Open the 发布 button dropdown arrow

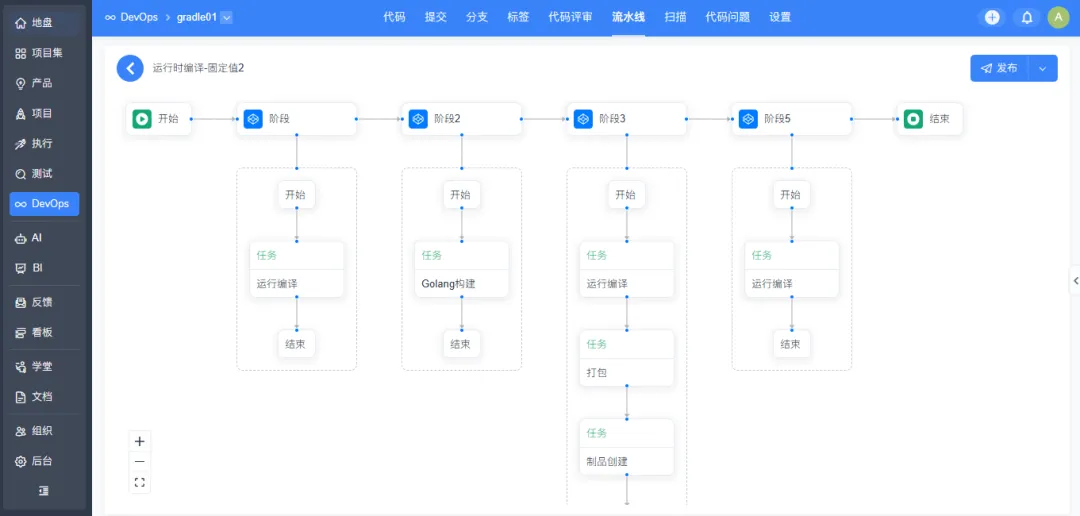(x=1043, y=68)
